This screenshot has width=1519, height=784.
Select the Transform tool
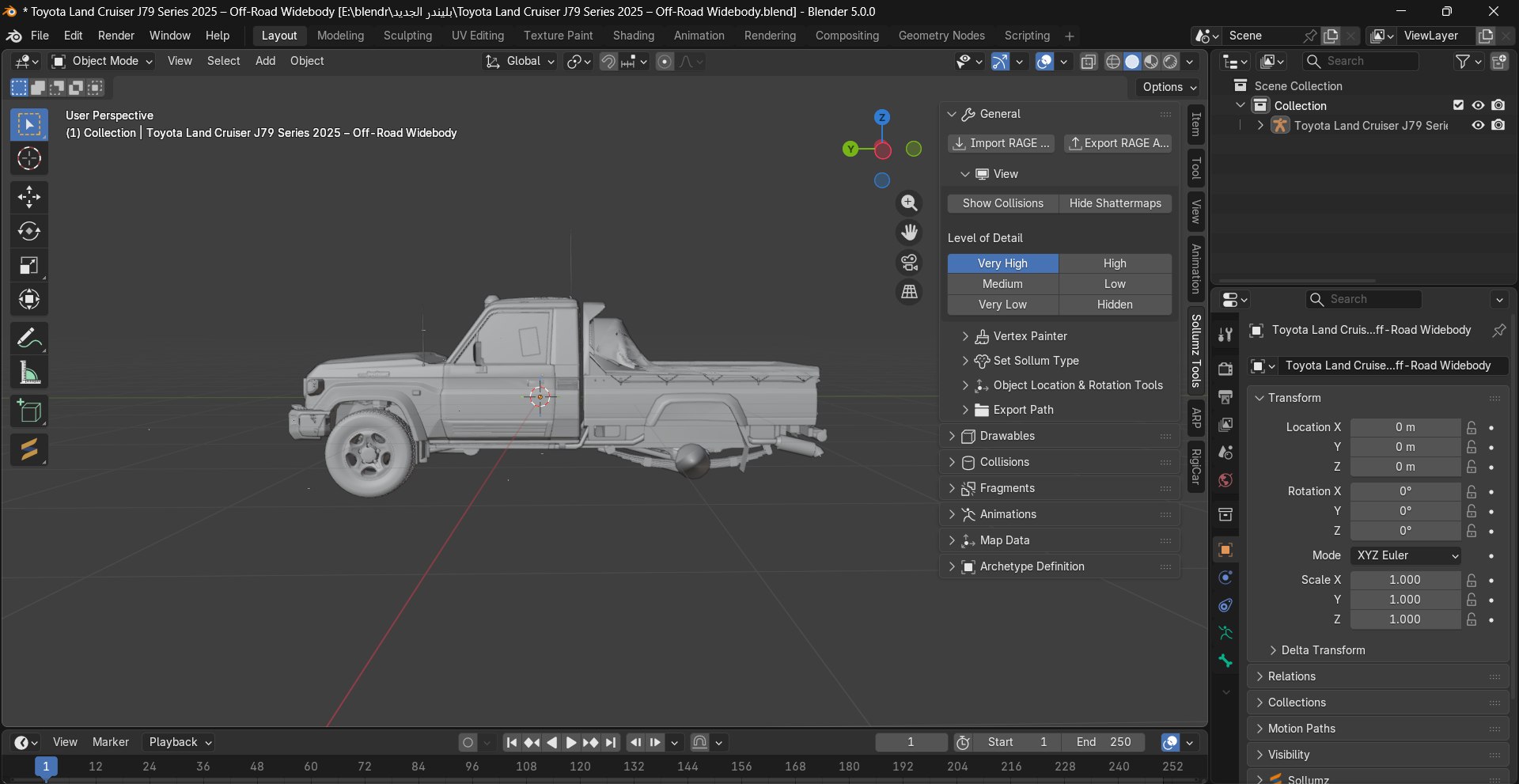29,299
